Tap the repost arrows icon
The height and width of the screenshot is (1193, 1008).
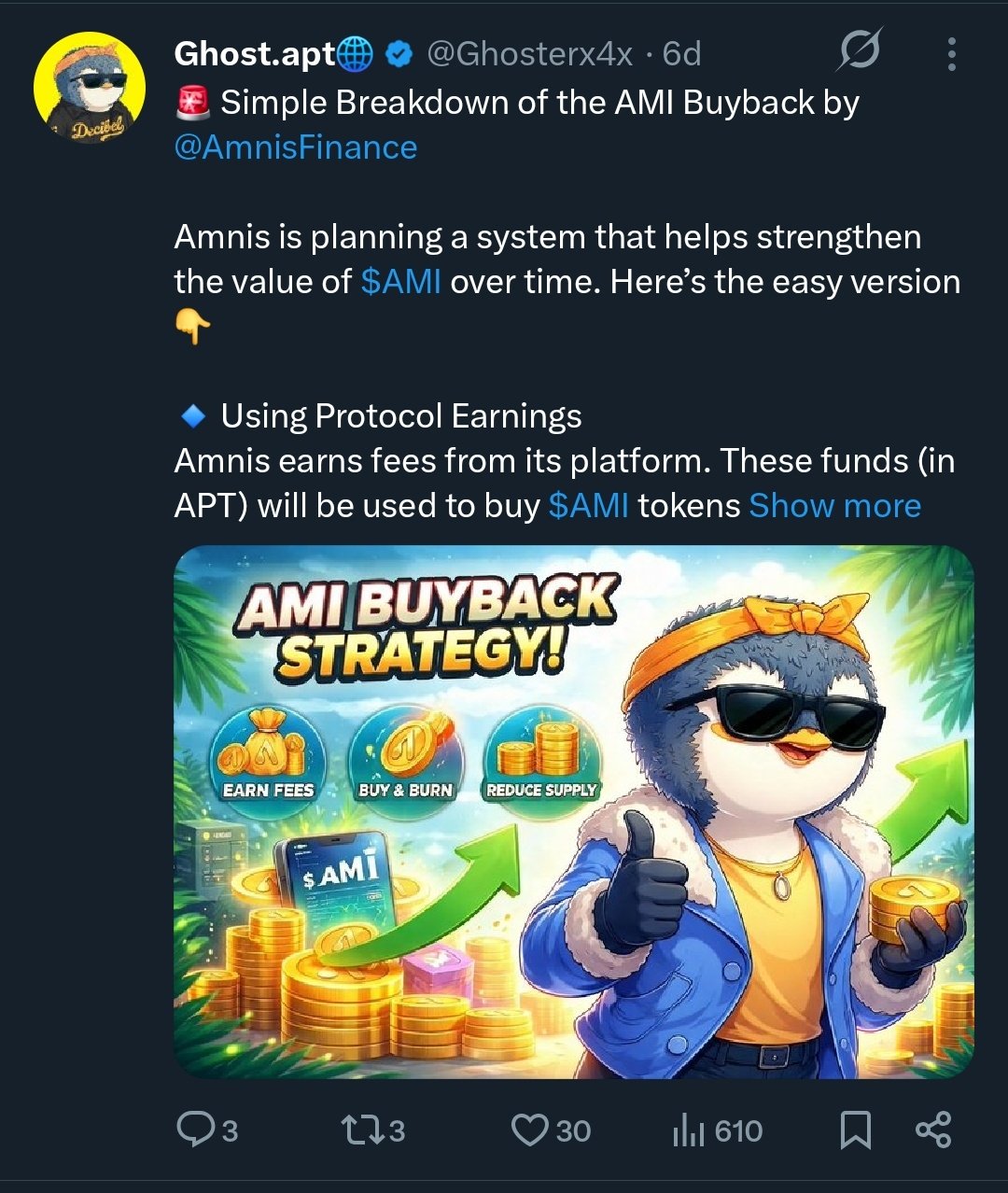point(362,1130)
